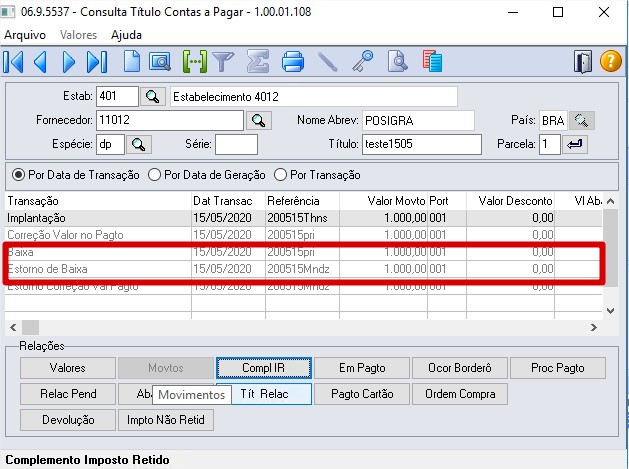
Task: Click the 200515Thns reference cell
Action: click(x=302, y=218)
